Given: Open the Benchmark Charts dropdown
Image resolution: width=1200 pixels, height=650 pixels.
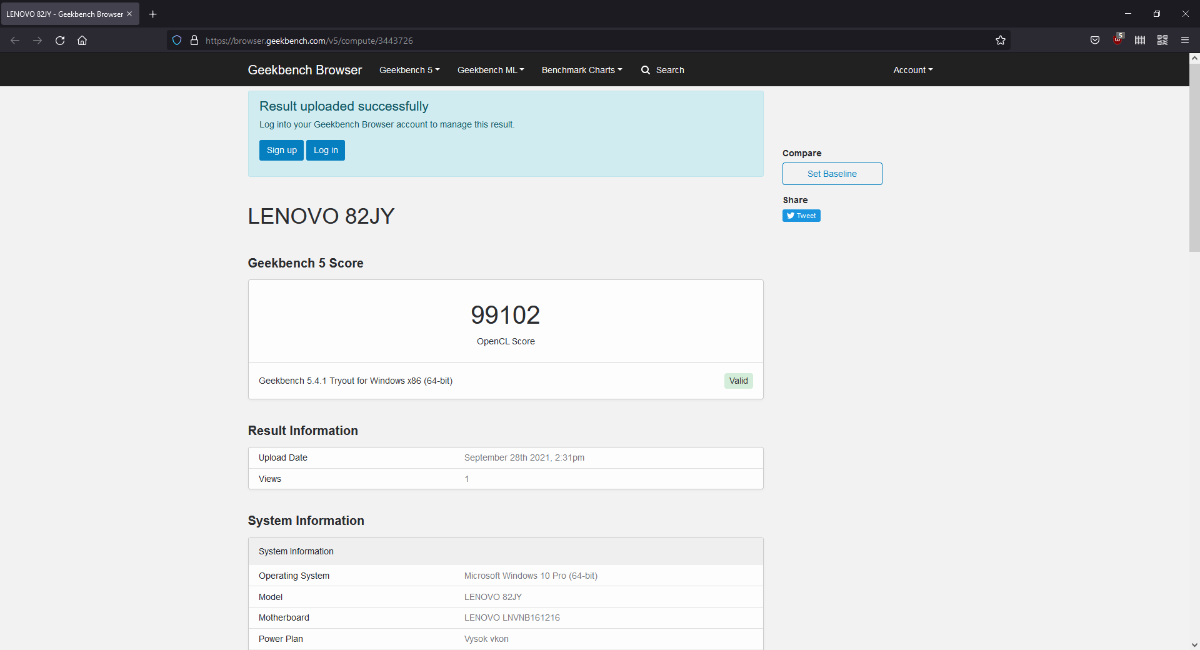Looking at the screenshot, I should (581, 70).
